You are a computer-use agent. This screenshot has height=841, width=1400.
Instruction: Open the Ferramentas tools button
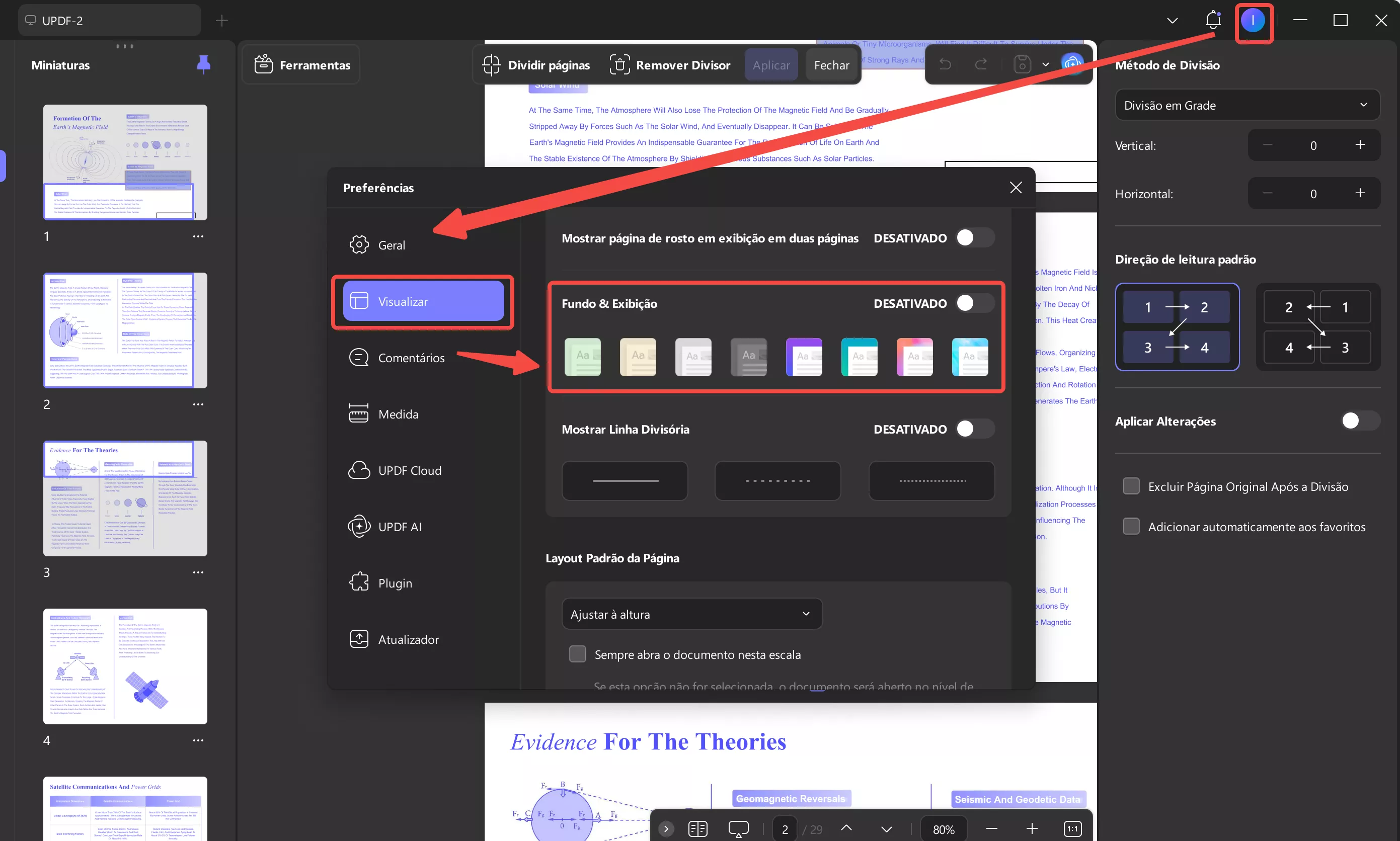(301, 65)
